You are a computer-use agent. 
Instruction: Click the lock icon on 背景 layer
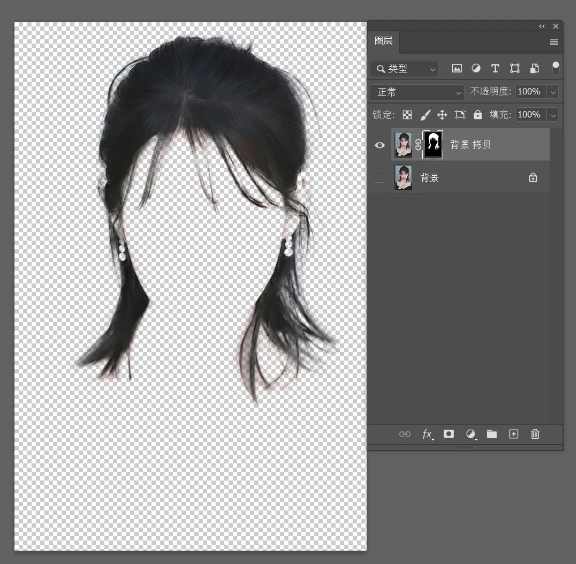(x=533, y=178)
